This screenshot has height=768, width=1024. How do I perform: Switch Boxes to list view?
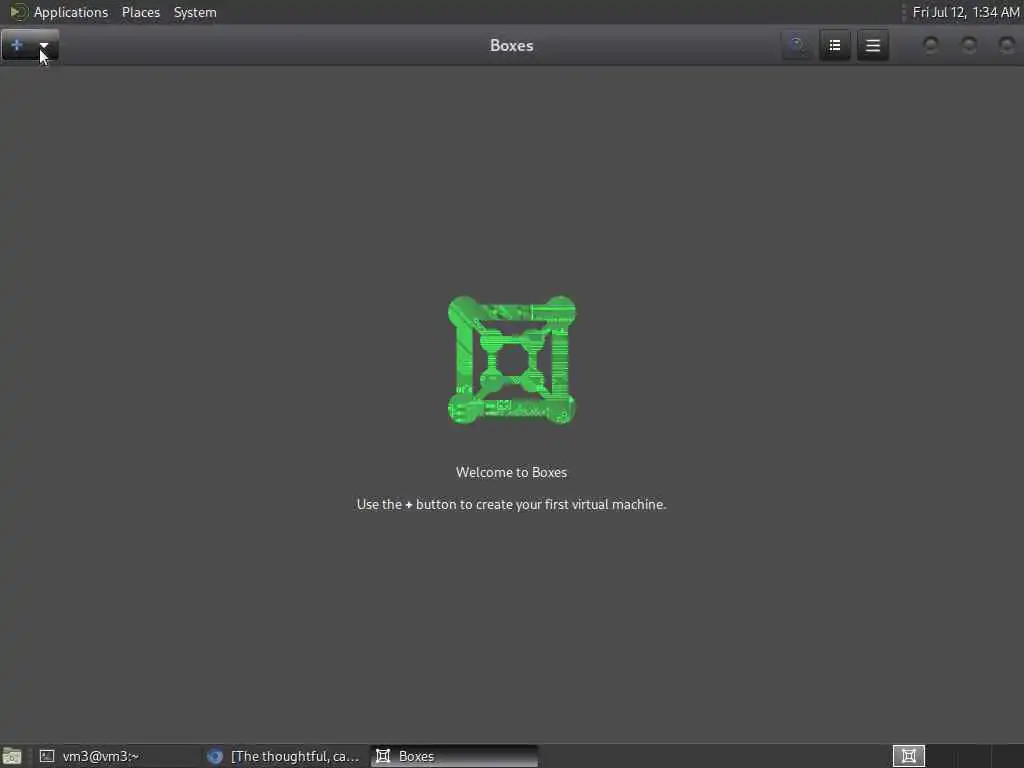pos(835,45)
